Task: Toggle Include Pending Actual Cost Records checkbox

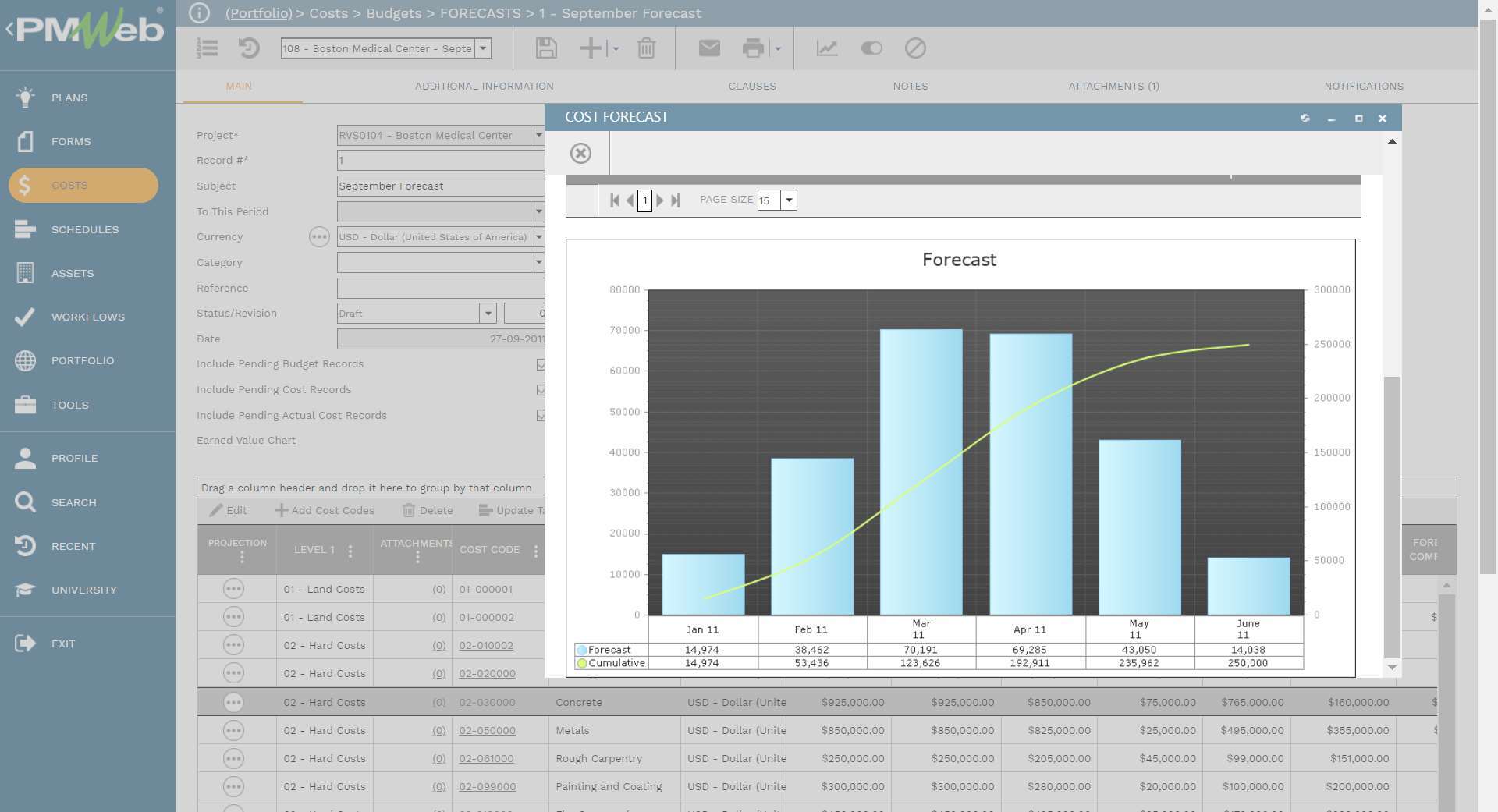Action: coord(541,416)
